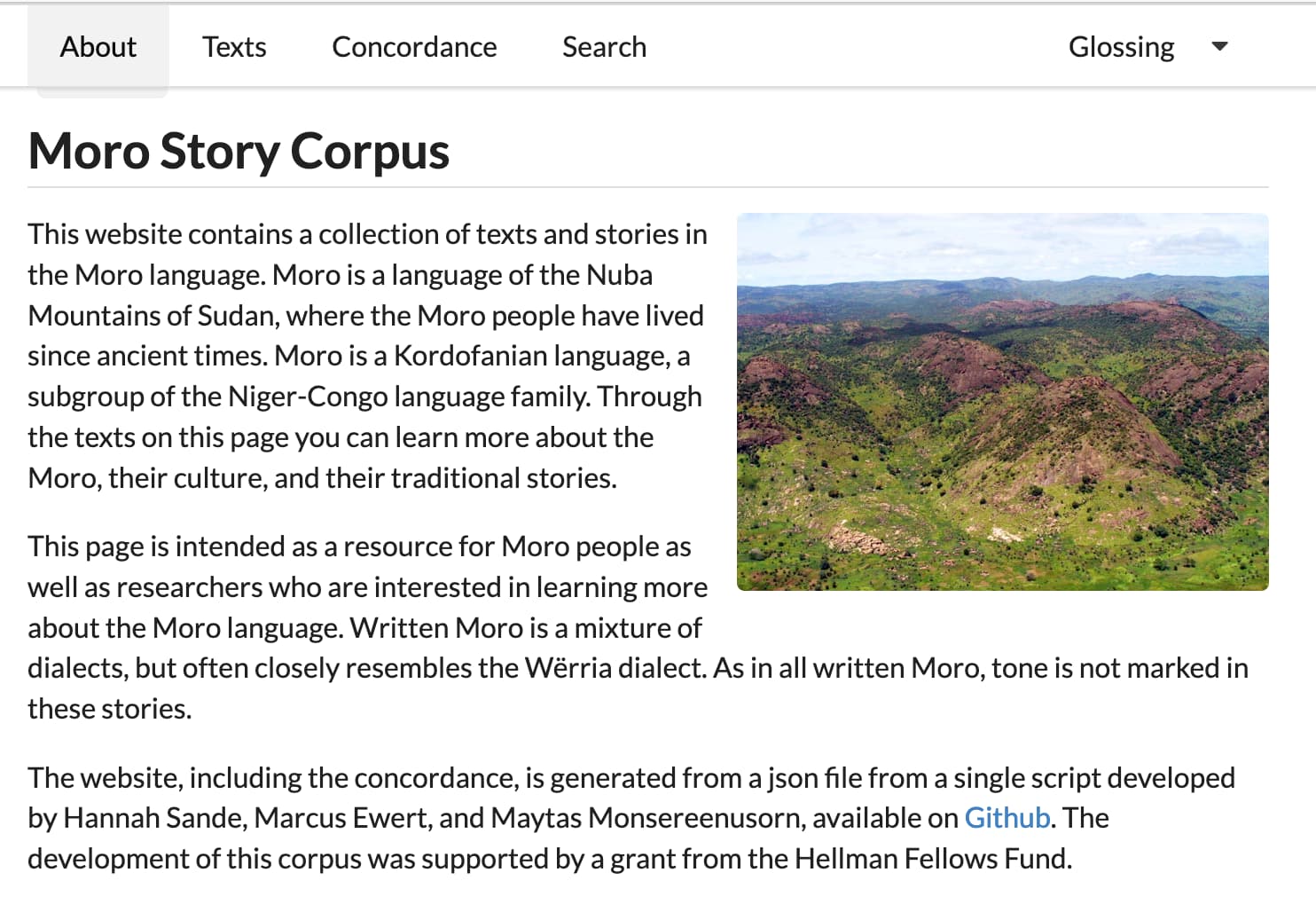This screenshot has height=912, width=1316.
Task: Click the words 'Niger-Congo language family'
Action: (408, 397)
